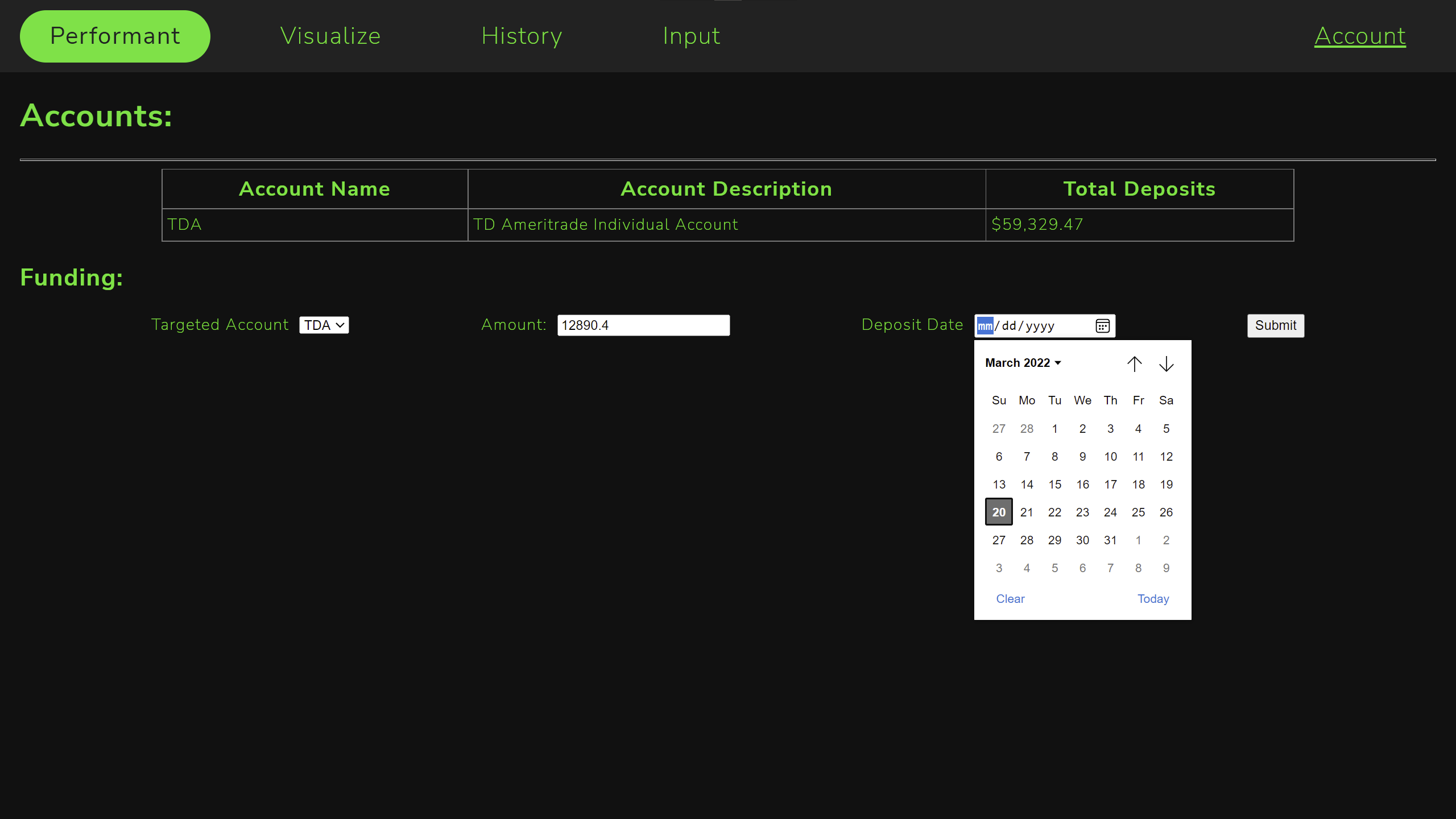This screenshot has width=1456, height=819.
Task: Submit the funding deposit form
Action: (x=1275, y=325)
